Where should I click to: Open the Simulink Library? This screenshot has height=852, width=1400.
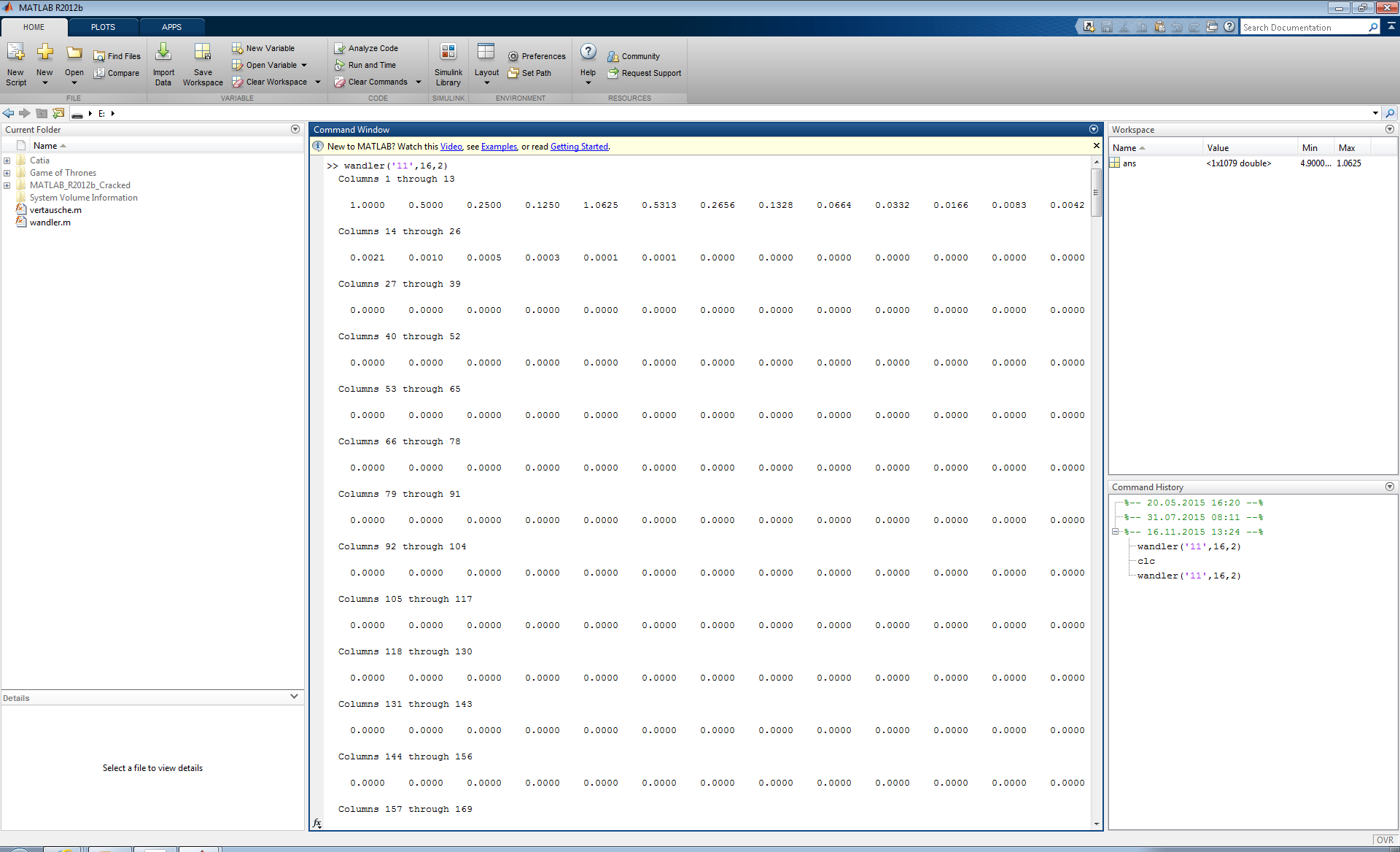[x=448, y=53]
